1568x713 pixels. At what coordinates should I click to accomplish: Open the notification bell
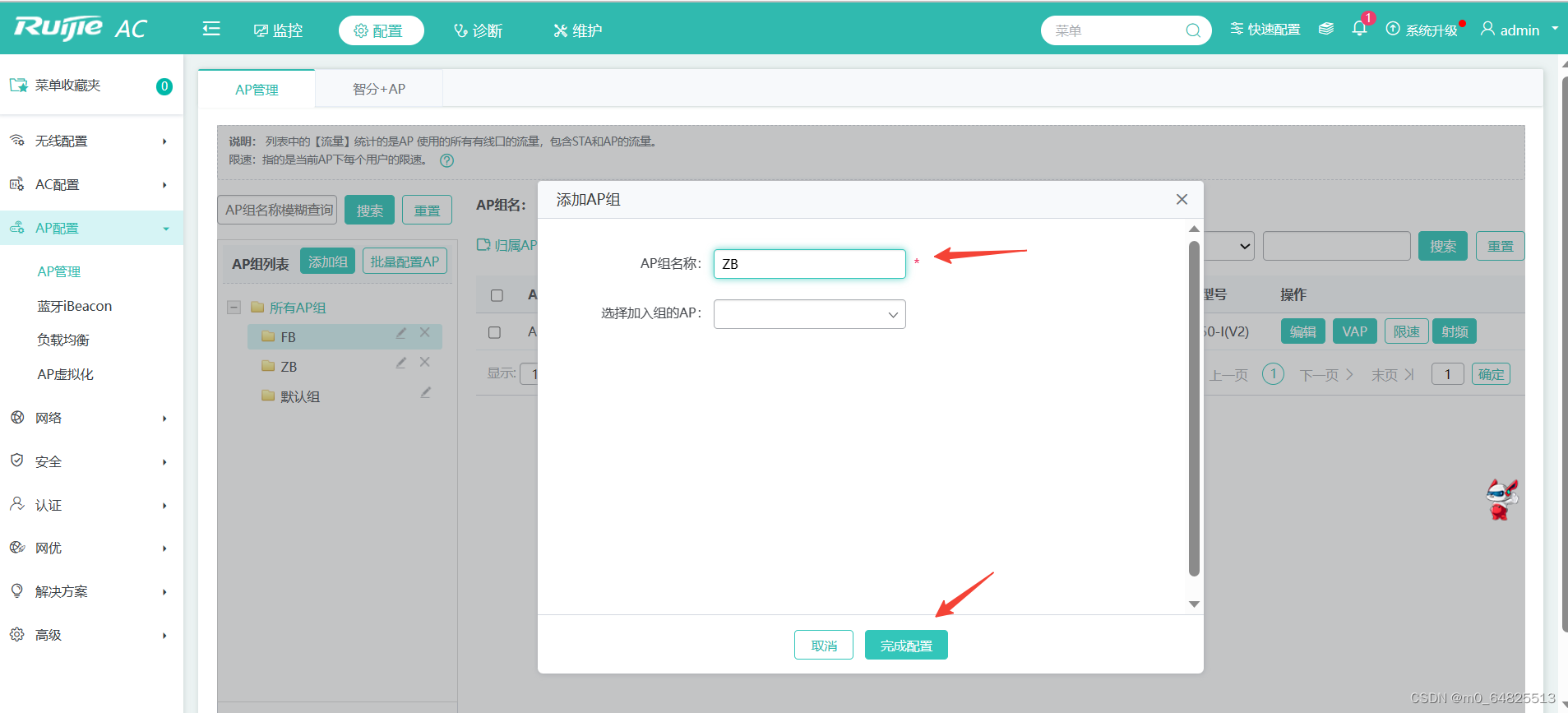[x=1360, y=28]
